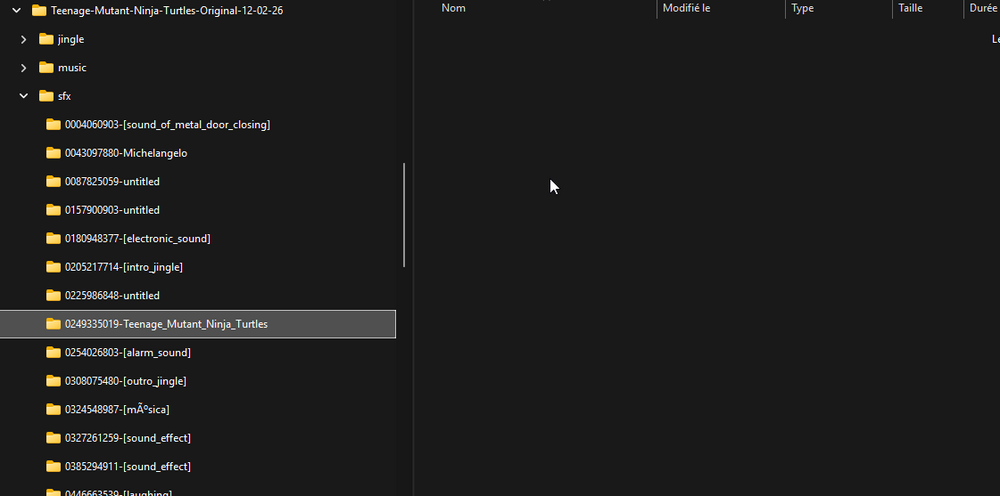This screenshot has width=1000, height=496.
Task: Click the jingle folder icon
Action: pyautogui.click(x=46, y=39)
